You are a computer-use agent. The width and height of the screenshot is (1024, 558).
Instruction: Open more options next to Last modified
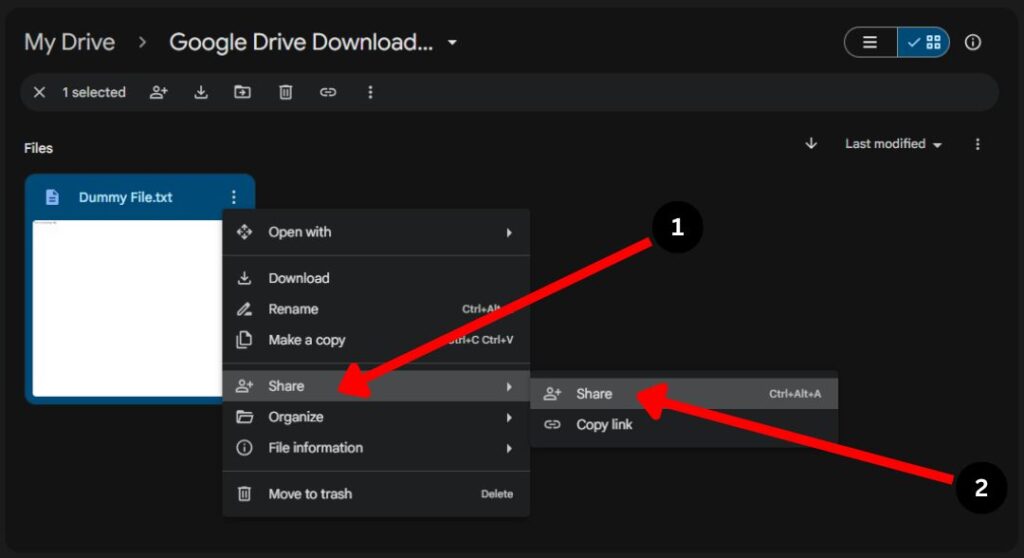(977, 144)
